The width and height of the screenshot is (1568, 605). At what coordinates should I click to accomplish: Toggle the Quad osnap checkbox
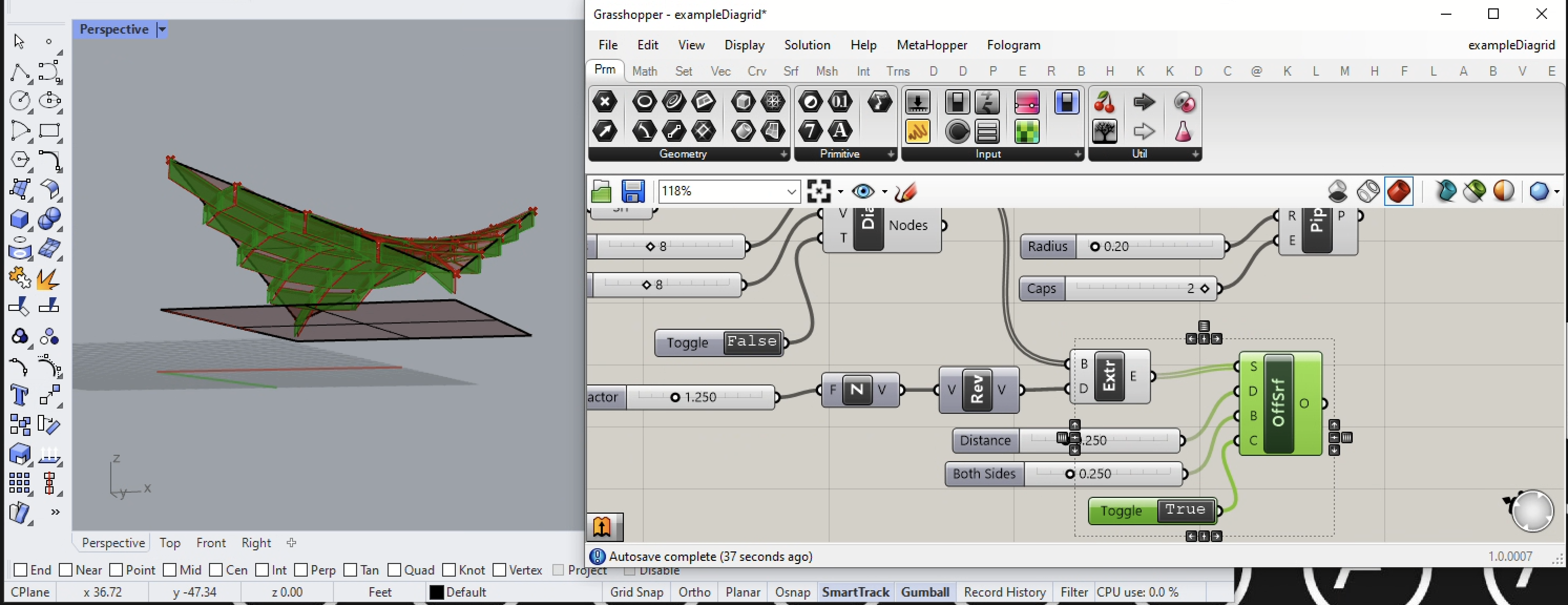394,570
